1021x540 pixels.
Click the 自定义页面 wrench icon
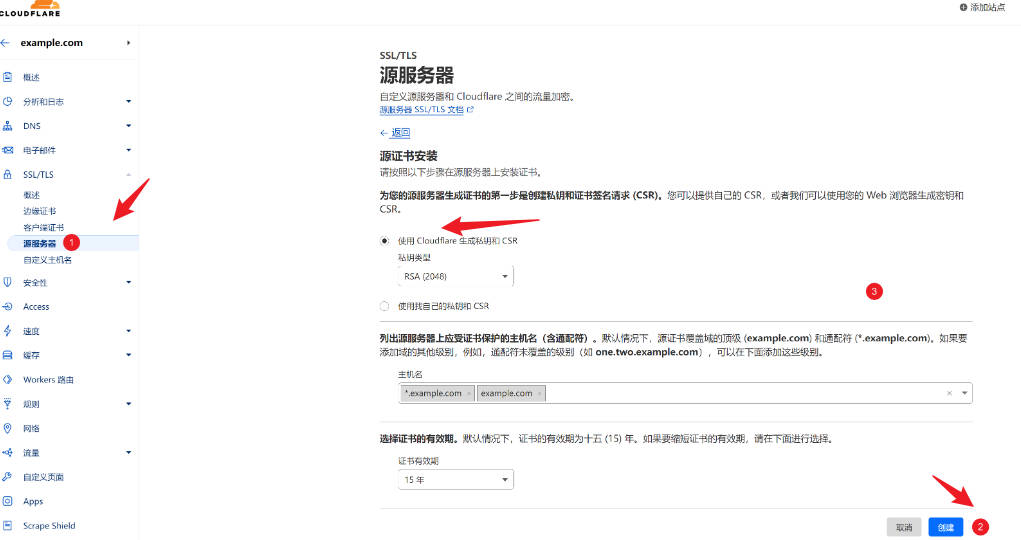[x=7, y=477]
